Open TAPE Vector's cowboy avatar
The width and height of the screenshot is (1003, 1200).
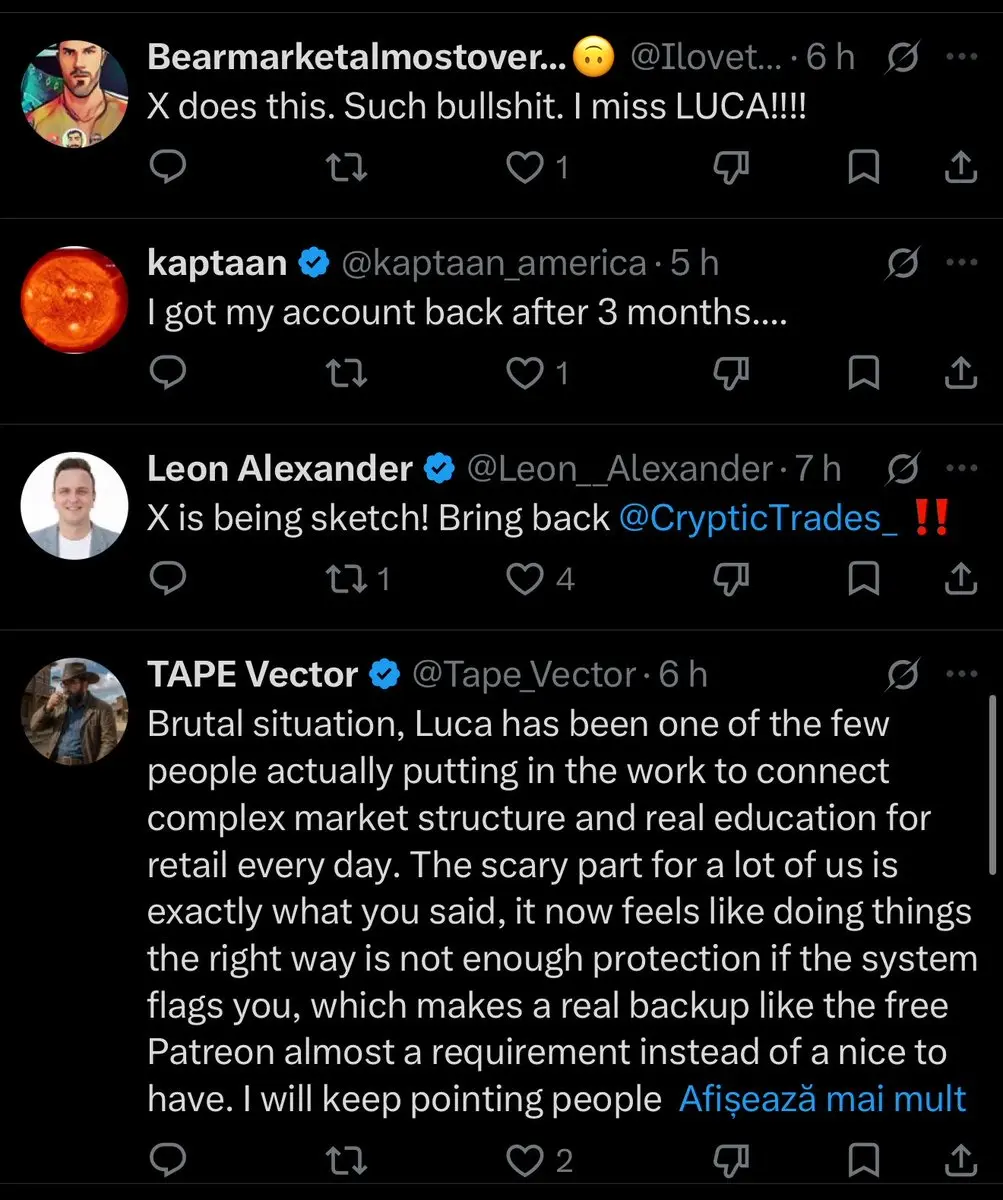(x=75, y=710)
